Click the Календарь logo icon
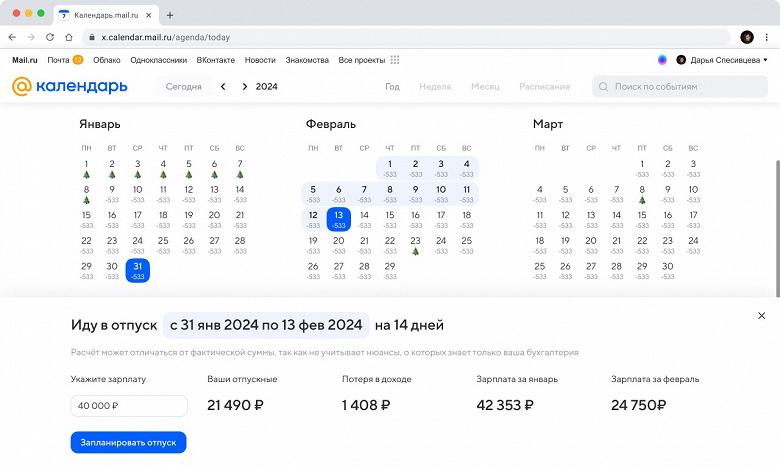 [x=22, y=86]
